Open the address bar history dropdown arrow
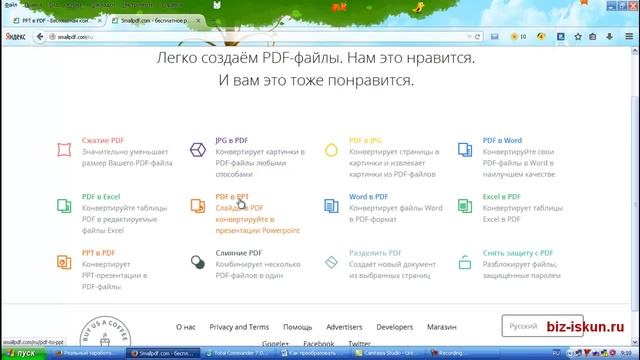Screen dimensions: 640x360 pos(469,37)
